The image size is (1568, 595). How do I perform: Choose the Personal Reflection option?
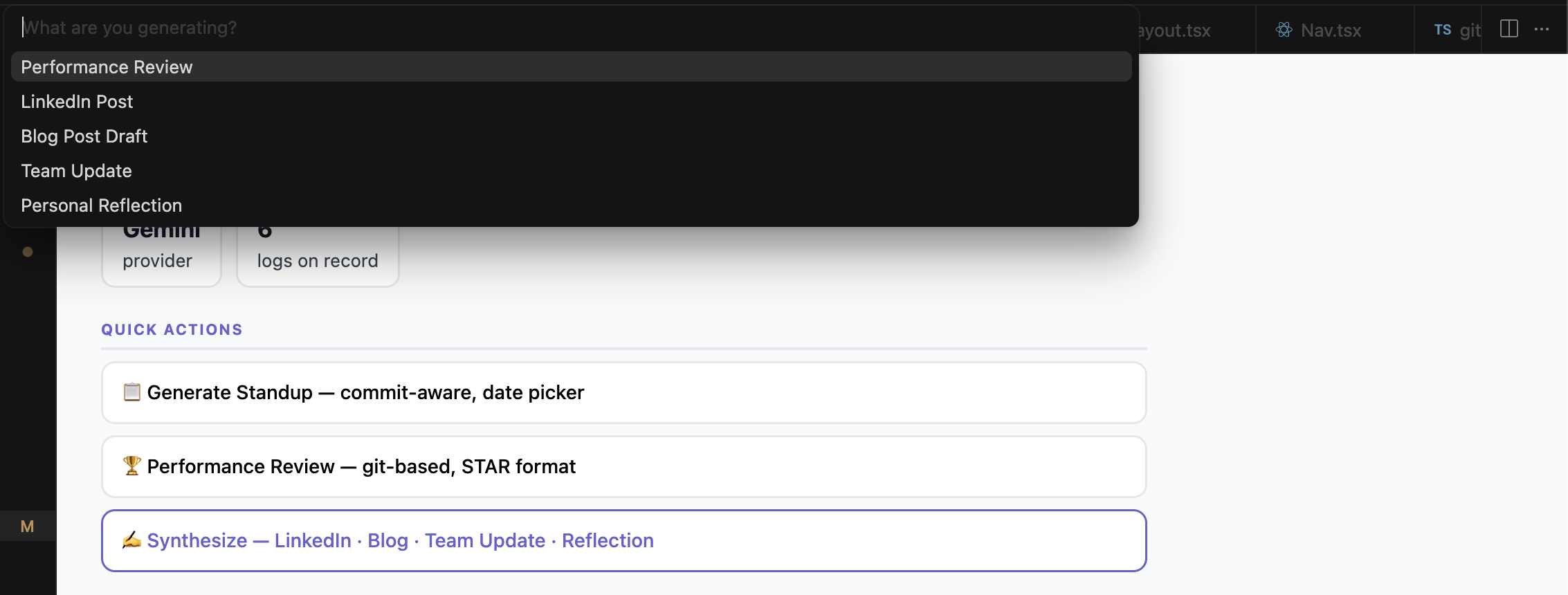coord(101,205)
